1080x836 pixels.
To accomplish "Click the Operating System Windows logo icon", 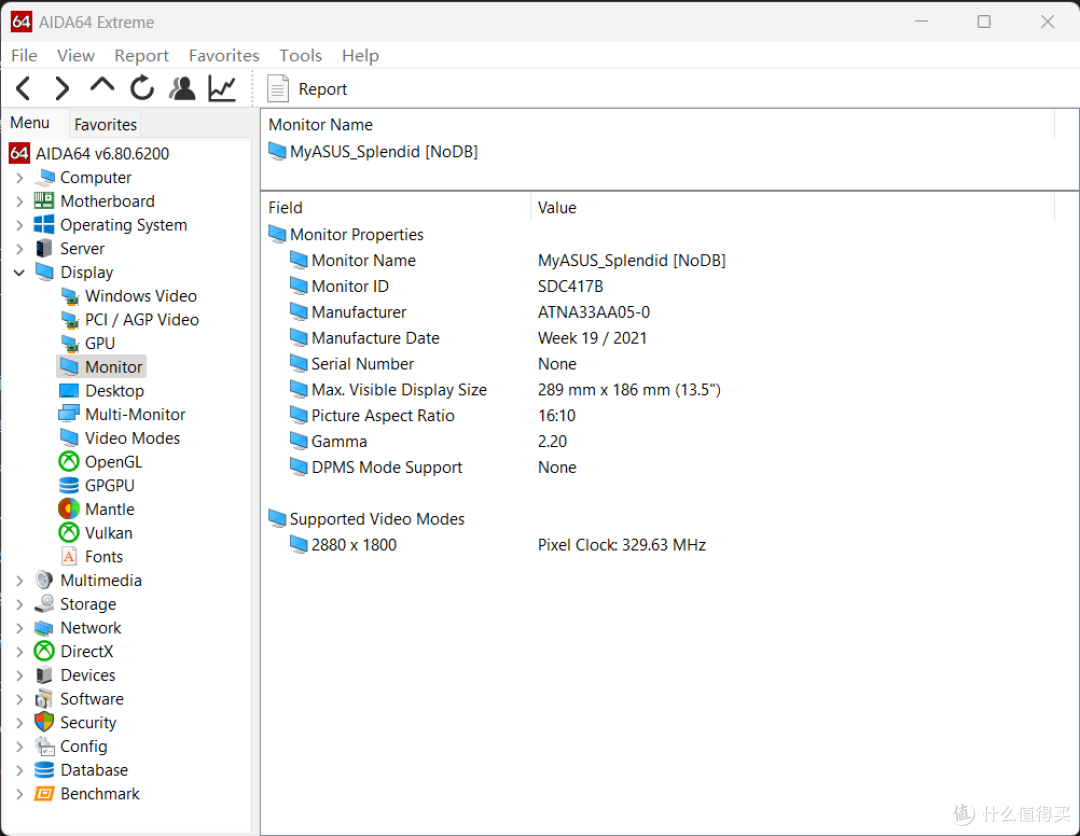I will coord(44,224).
